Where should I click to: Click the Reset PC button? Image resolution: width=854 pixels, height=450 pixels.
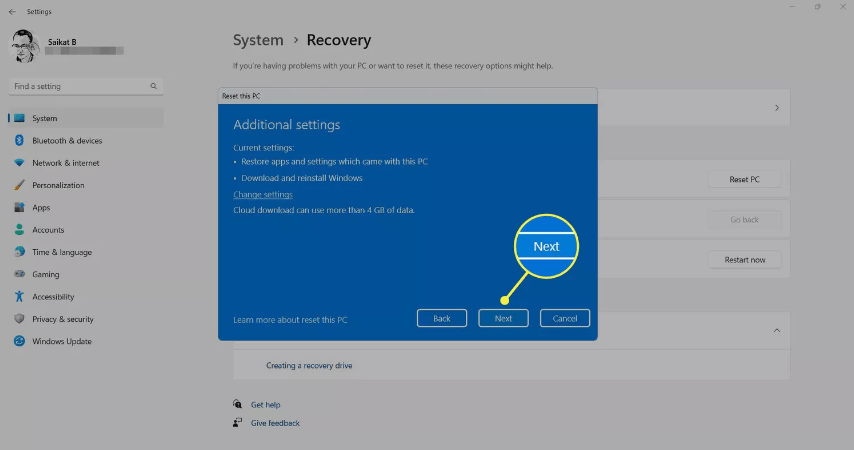pos(744,179)
